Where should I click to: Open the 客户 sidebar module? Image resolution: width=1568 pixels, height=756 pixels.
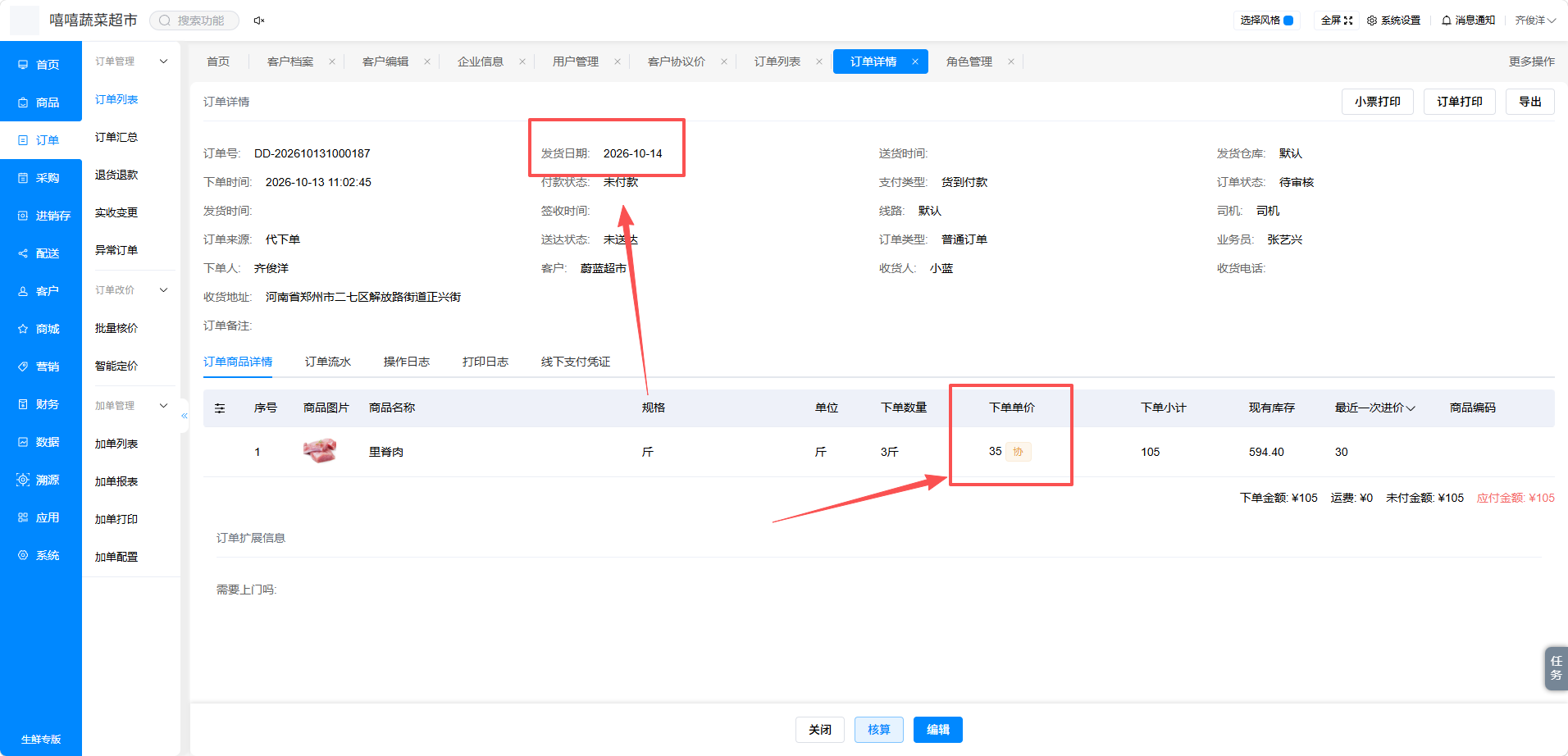(40, 291)
